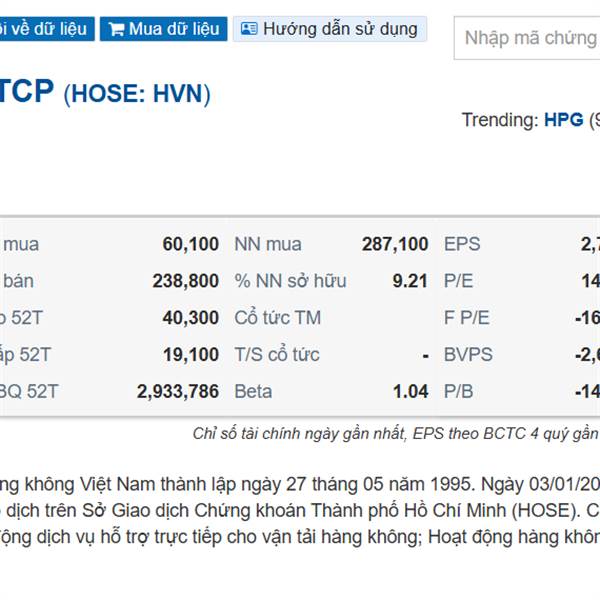The height and width of the screenshot is (600, 600).
Task: Select the NN mua value 287,100
Action: (x=395, y=244)
